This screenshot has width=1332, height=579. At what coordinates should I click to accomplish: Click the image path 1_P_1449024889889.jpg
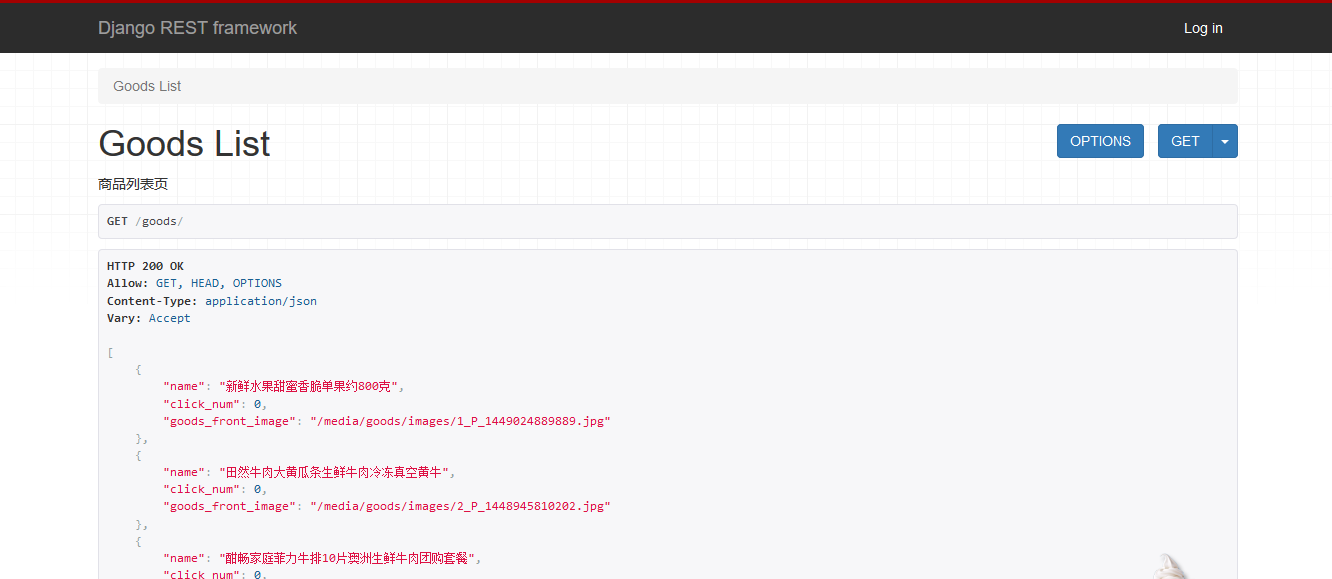(460, 421)
